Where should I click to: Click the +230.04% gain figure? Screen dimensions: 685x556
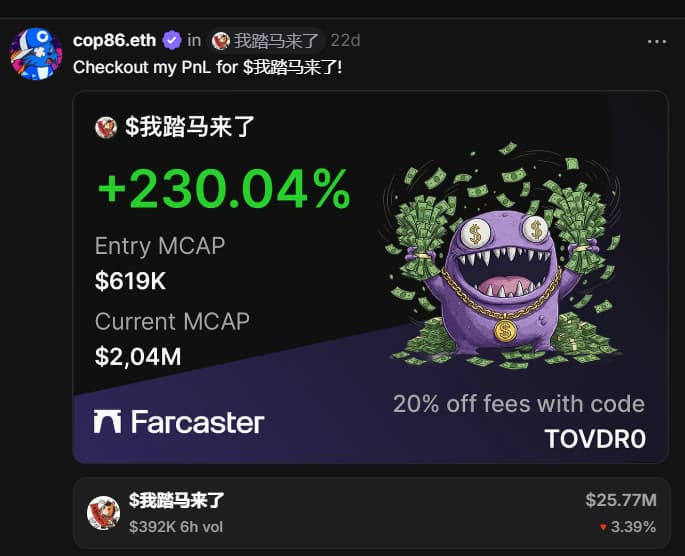(x=225, y=190)
